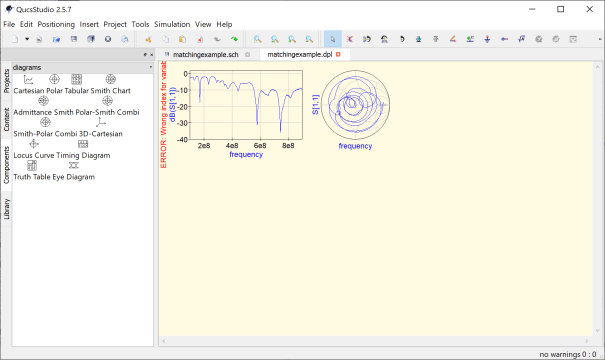Image resolution: width=605 pixels, height=360 pixels.
Task: Click the second magnifier zoom icon
Action: [x=275, y=39]
